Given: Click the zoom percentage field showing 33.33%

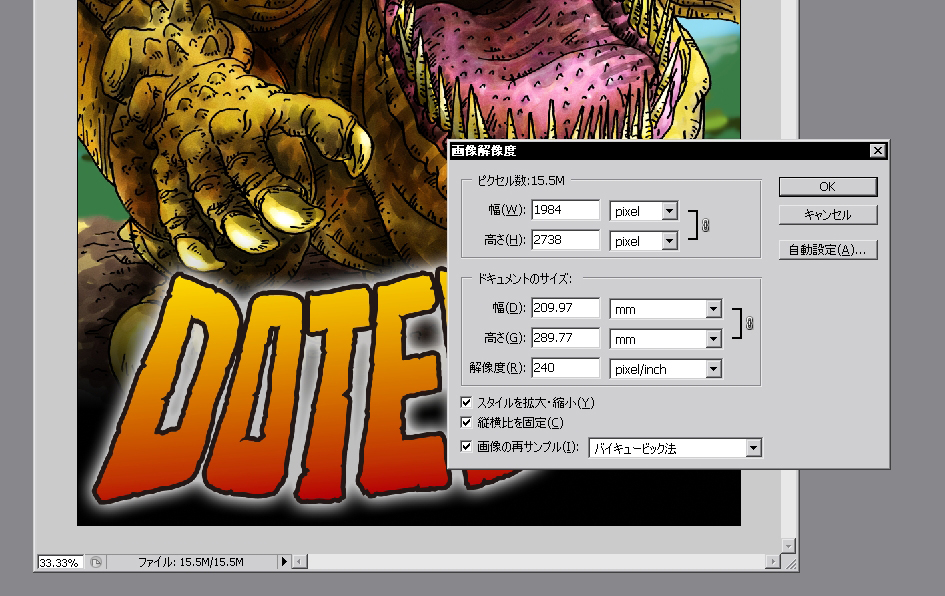Looking at the screenshot, I should click(x=59, y=562).
